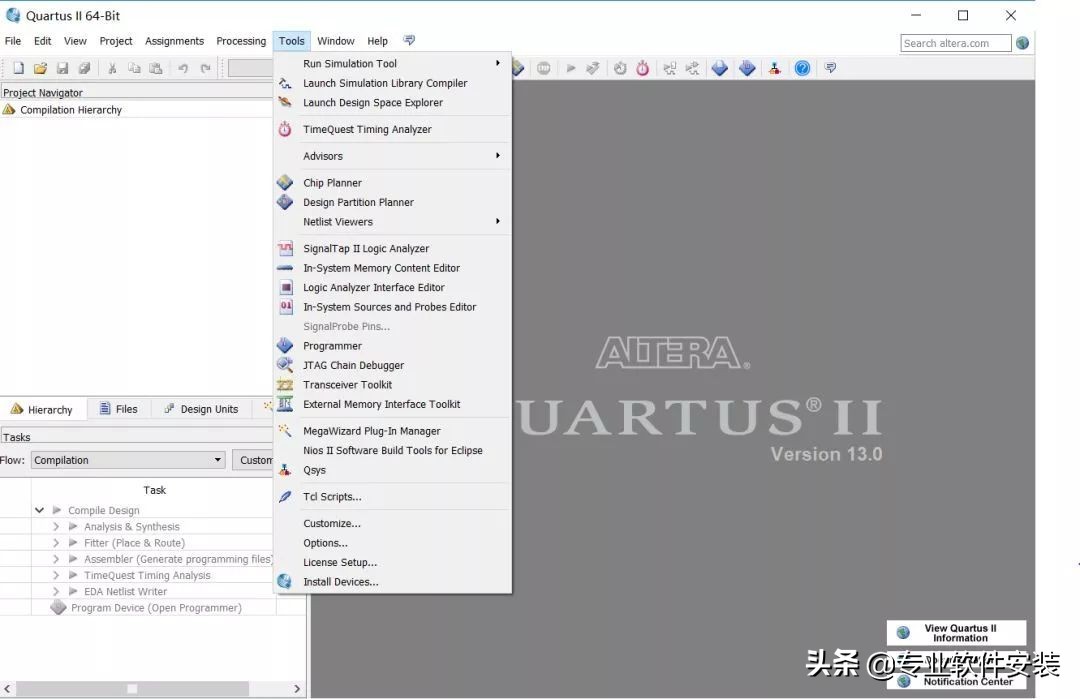Screen dimensions: 1080x699
Task: Click the Search altera.com input field
Action: 955,43
